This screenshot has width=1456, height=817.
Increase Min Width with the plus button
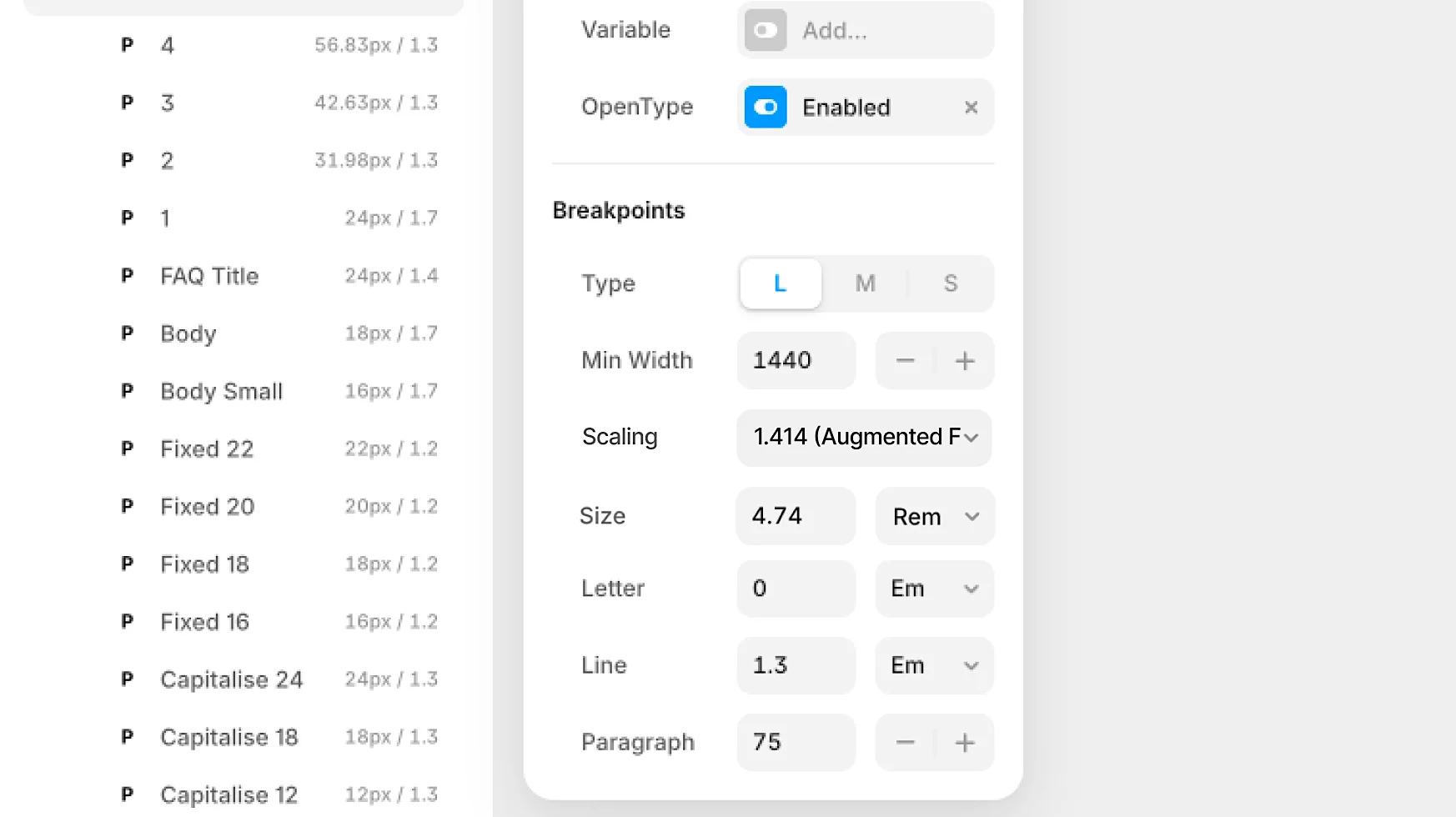tap(965, 360)
